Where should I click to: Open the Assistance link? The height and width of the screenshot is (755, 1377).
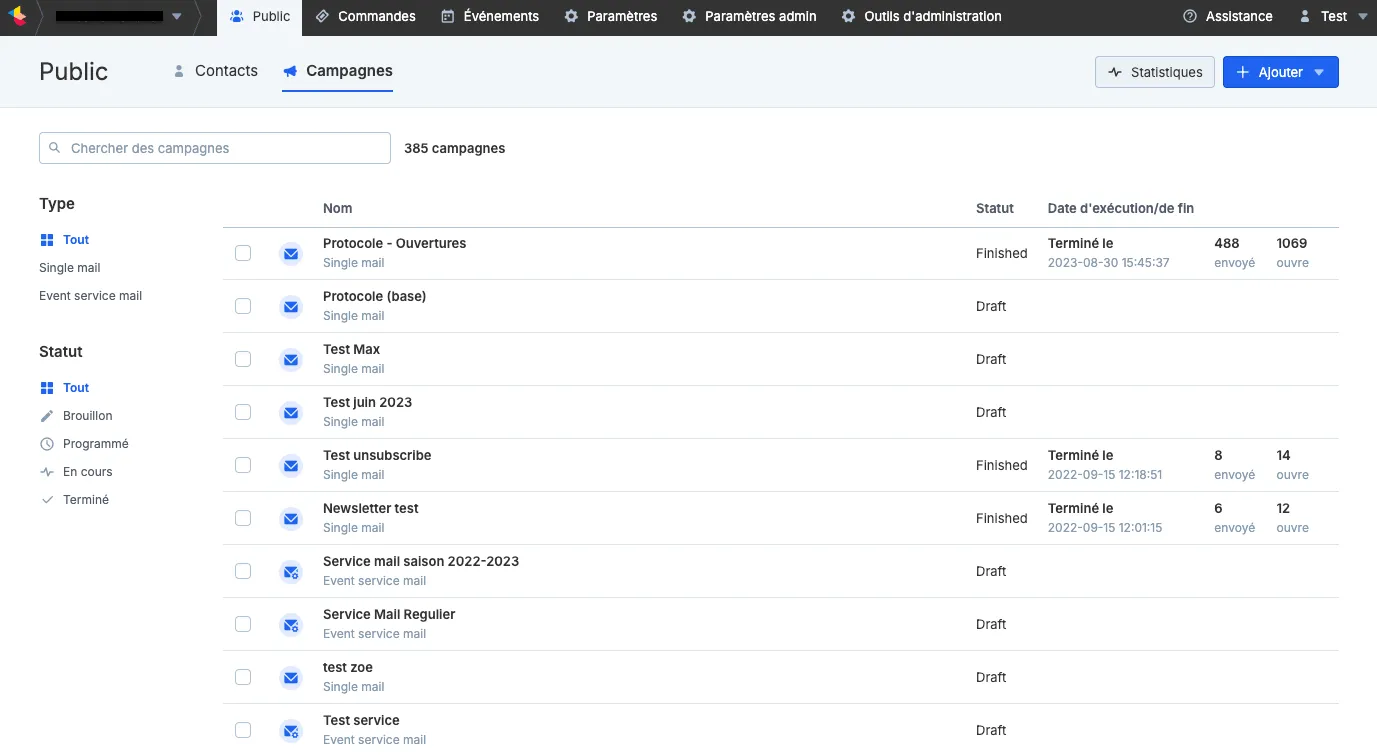(x=1227, y=16)
